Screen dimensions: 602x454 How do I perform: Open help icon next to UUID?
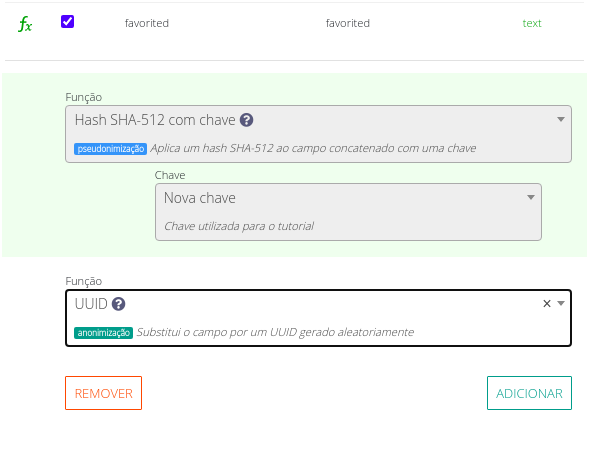pyautogui.click(x=118, y=304)
